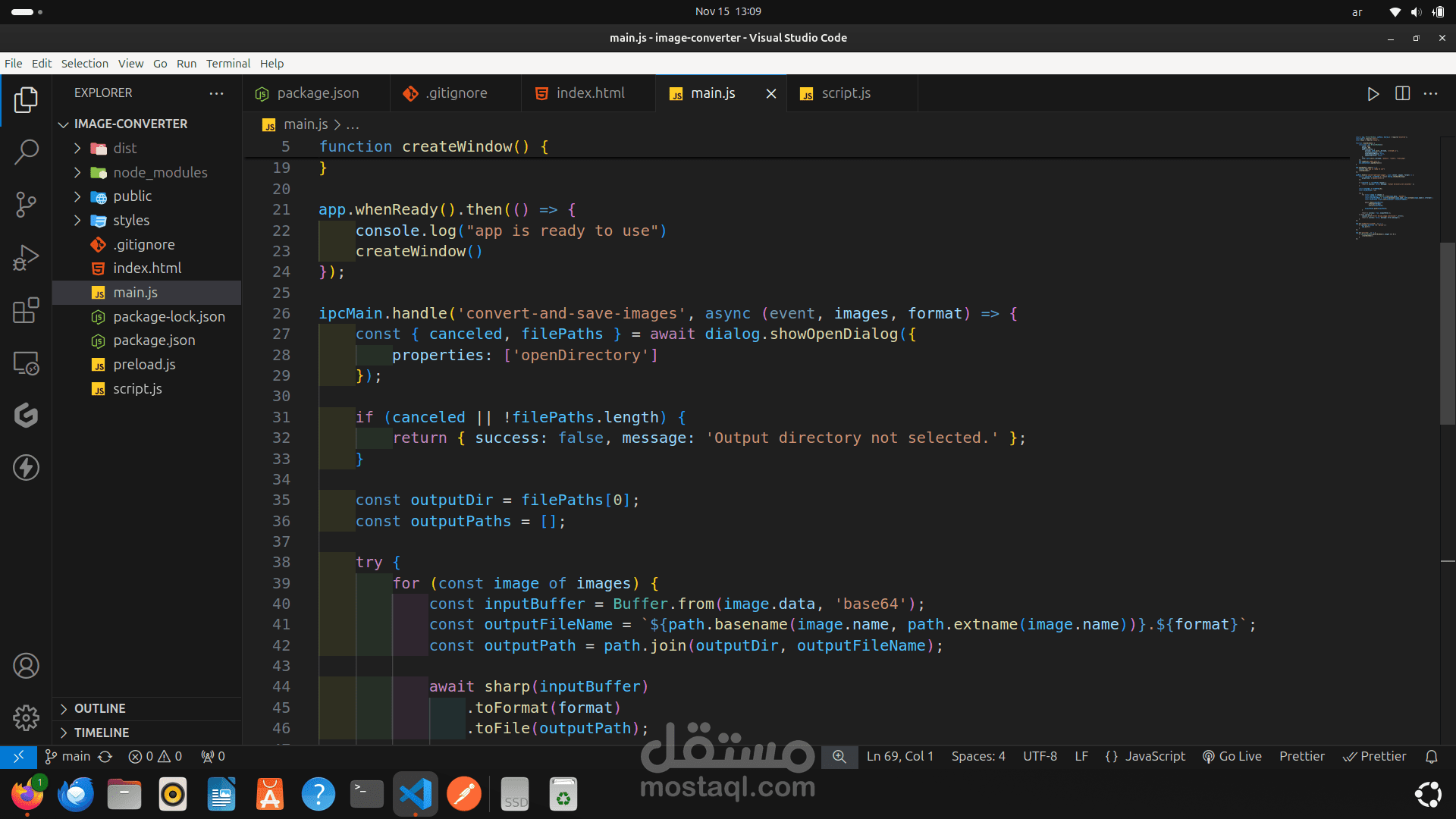Viewport: 1456px width, 819px height.
Task: Open the Extensions view
Action: click(26, 310)
